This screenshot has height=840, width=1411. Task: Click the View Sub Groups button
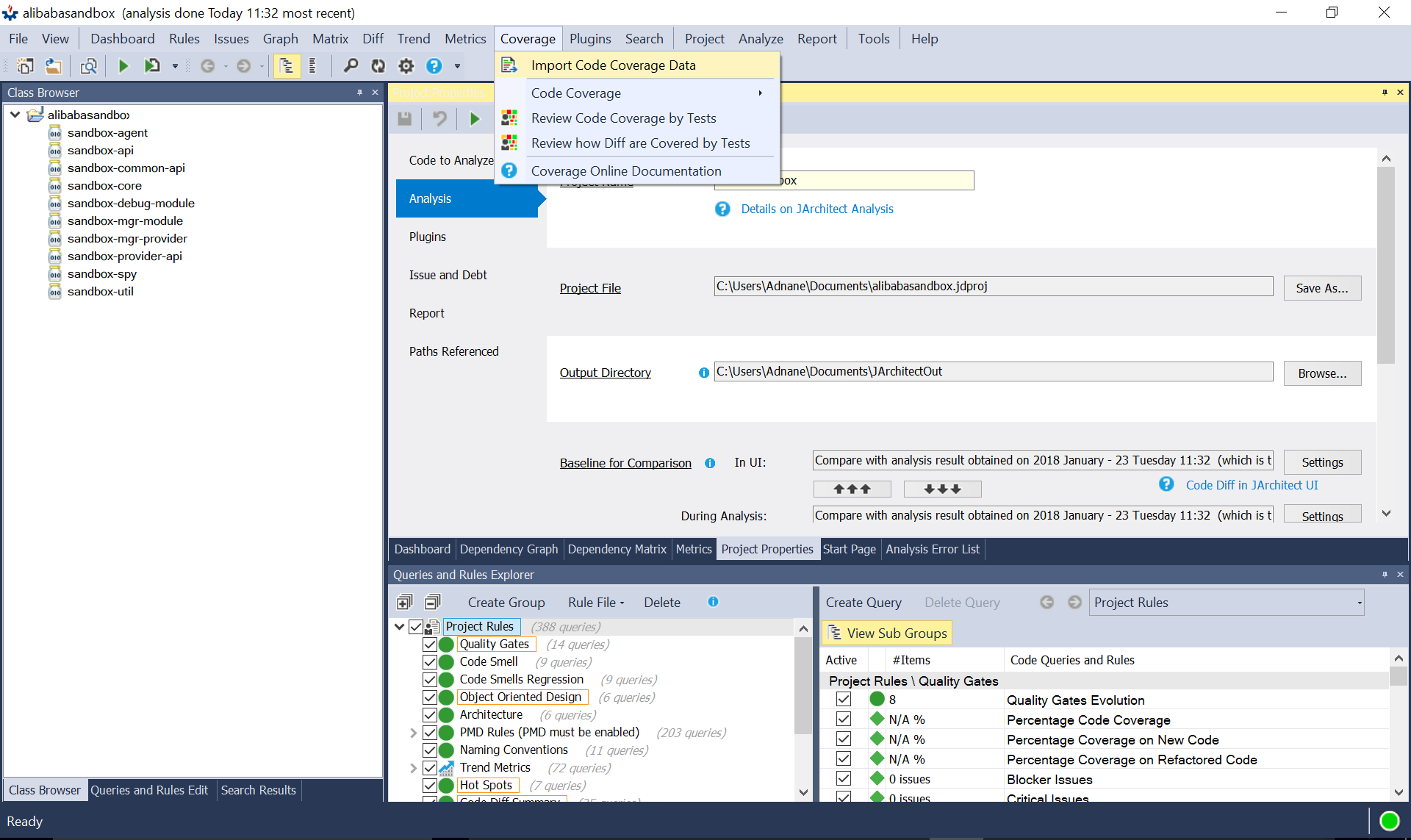(x=886, y=633)
